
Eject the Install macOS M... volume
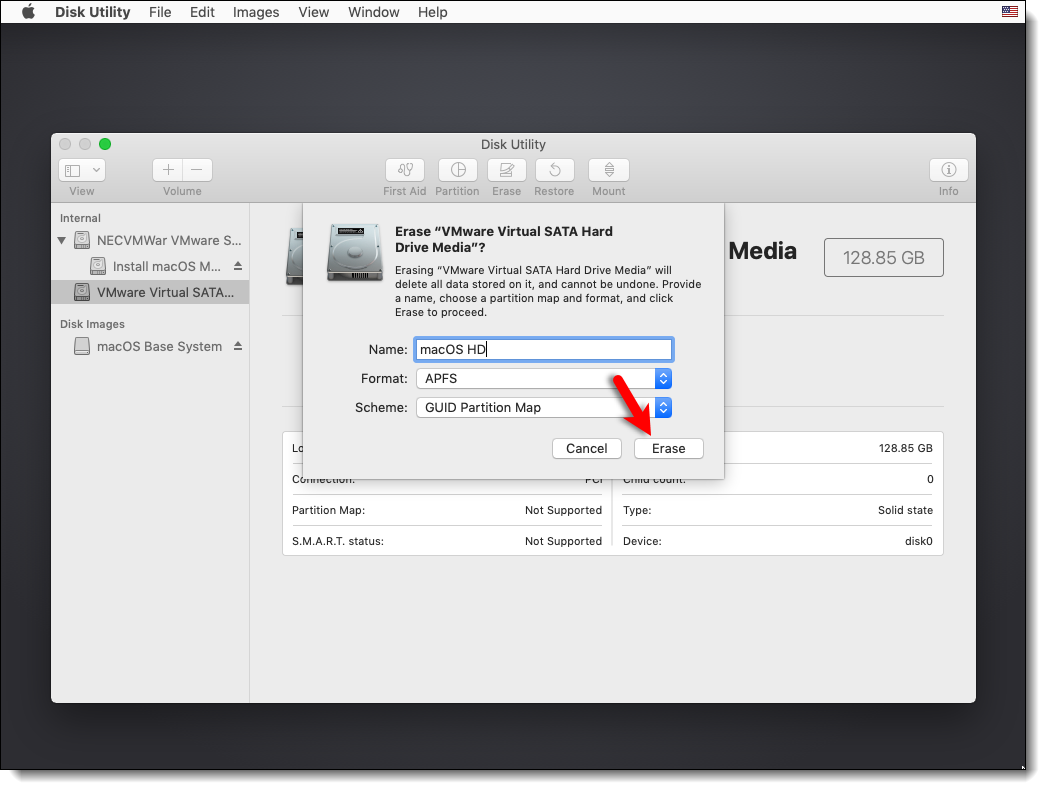237,266
